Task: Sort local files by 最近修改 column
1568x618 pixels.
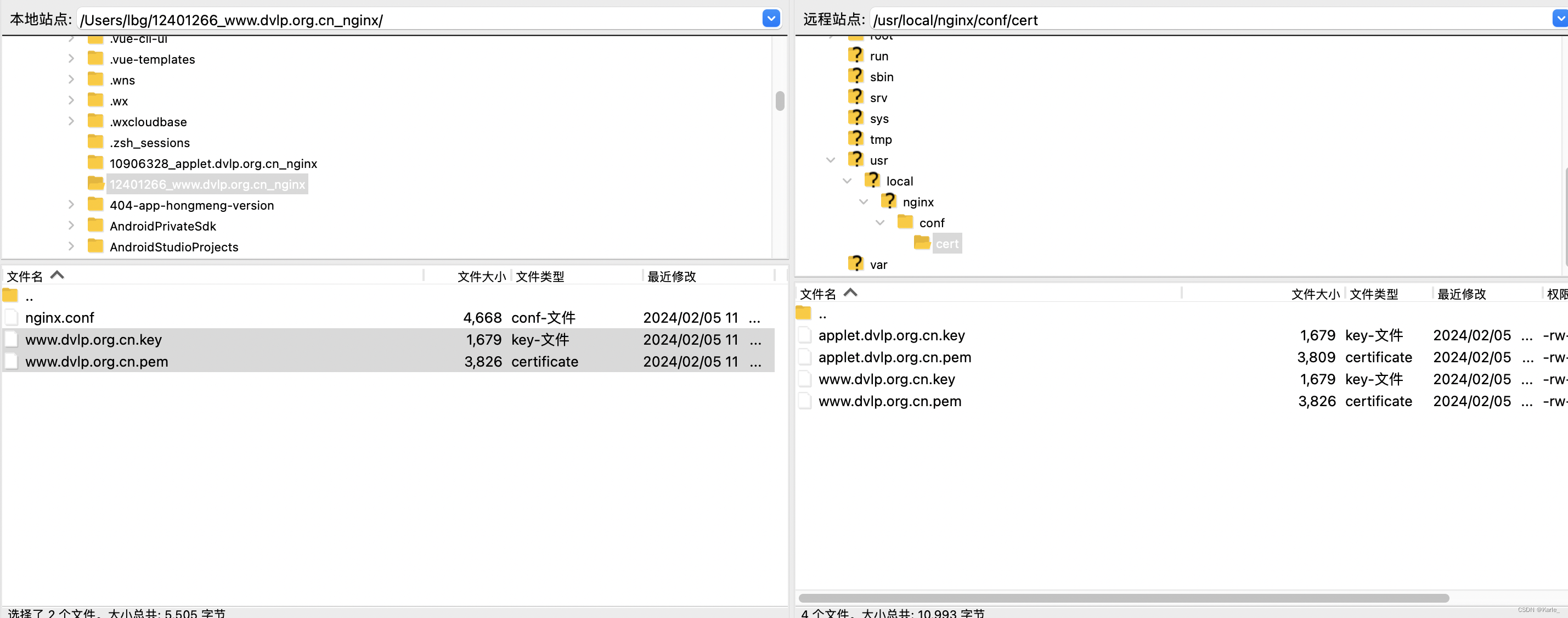Action: coord(708,276)
